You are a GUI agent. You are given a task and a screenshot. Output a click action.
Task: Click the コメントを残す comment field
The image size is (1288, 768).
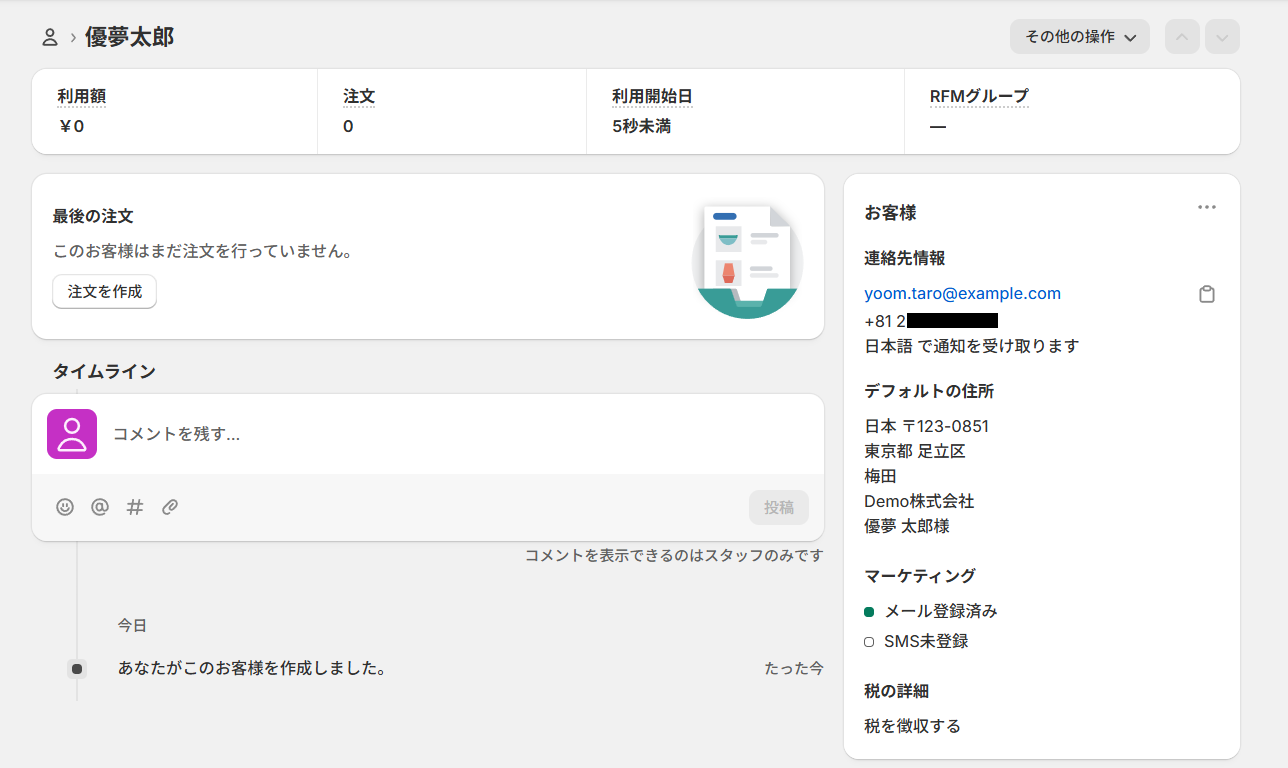point(450,434)
